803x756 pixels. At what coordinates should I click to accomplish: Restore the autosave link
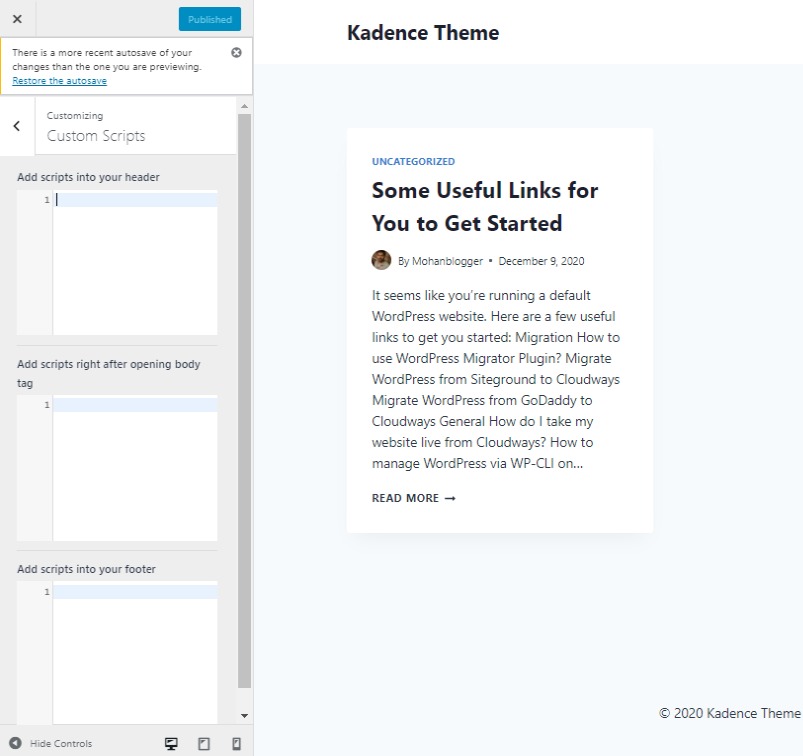coord(59,80)
